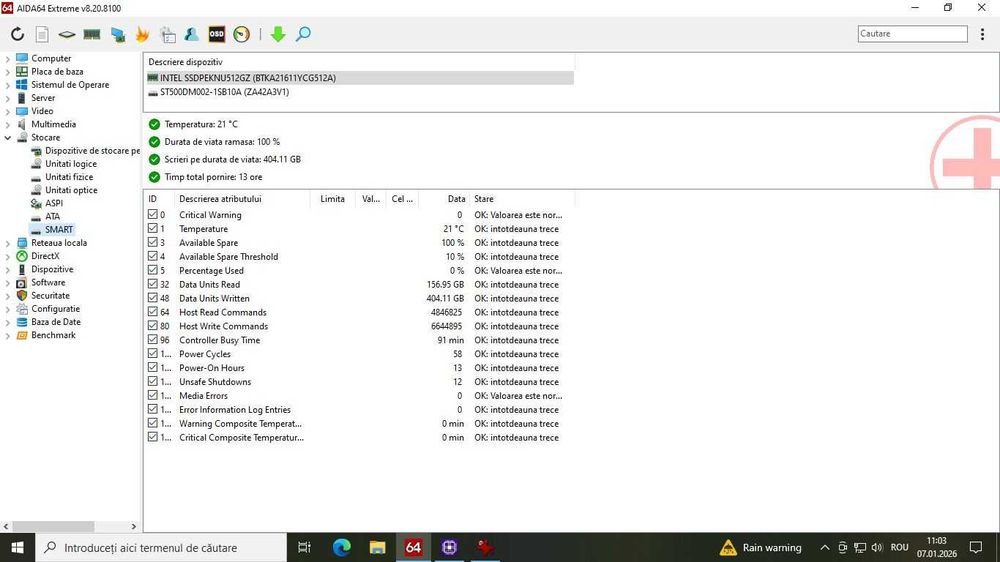This screenshot has width=1000, height=562.
Task: Open the Software tree item
Action: click(48, 283)
